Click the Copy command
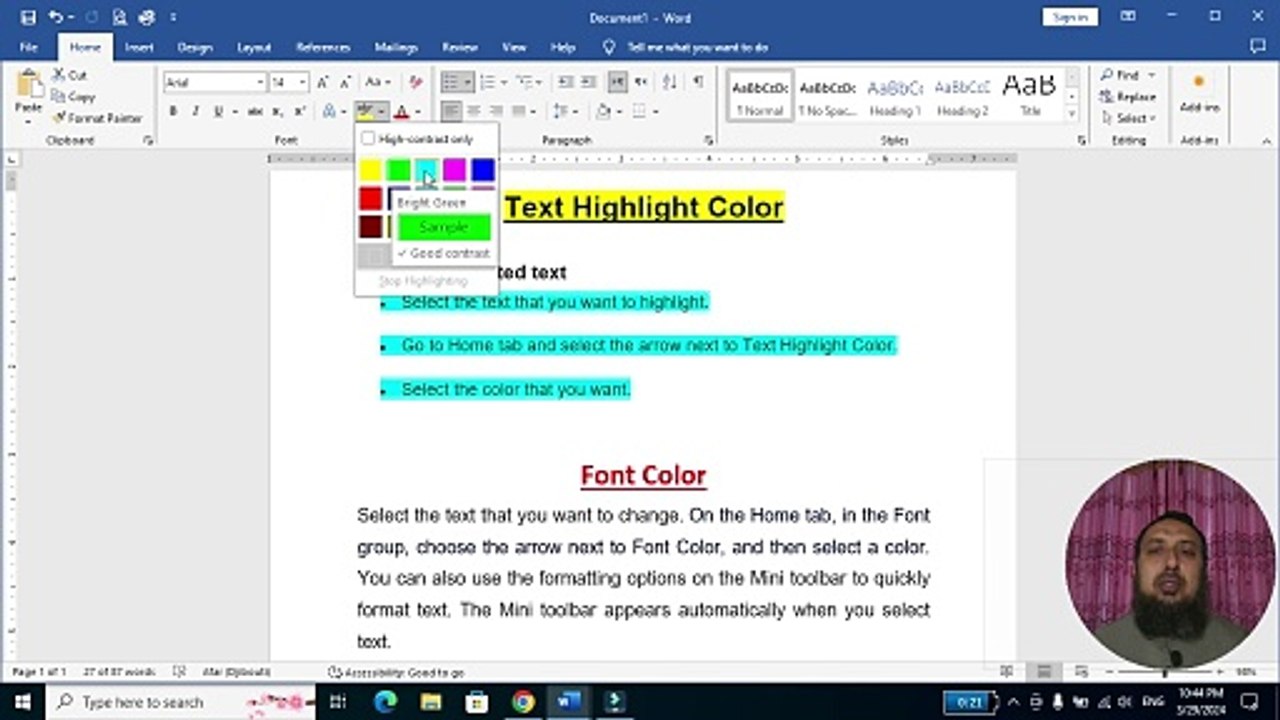 click(74, 96)
